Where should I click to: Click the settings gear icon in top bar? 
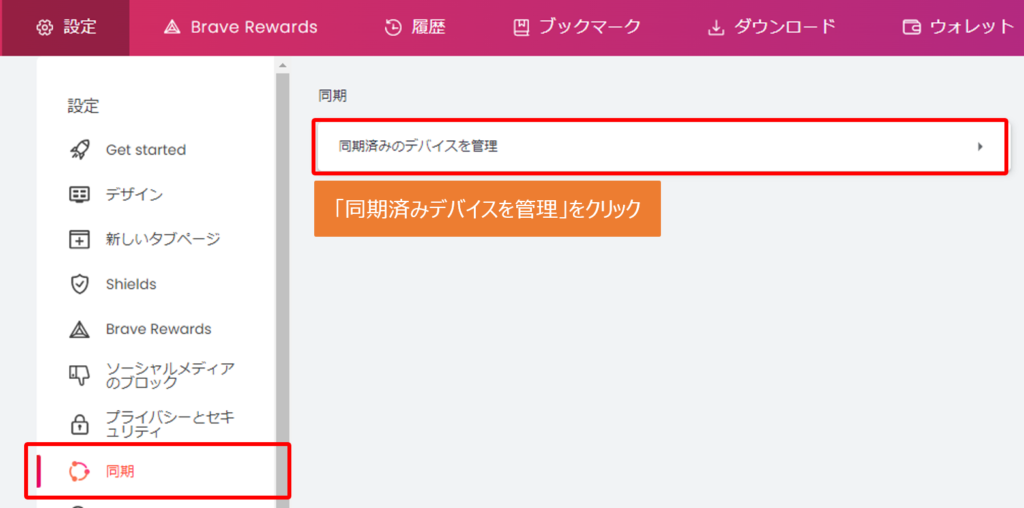coord(44,27)
